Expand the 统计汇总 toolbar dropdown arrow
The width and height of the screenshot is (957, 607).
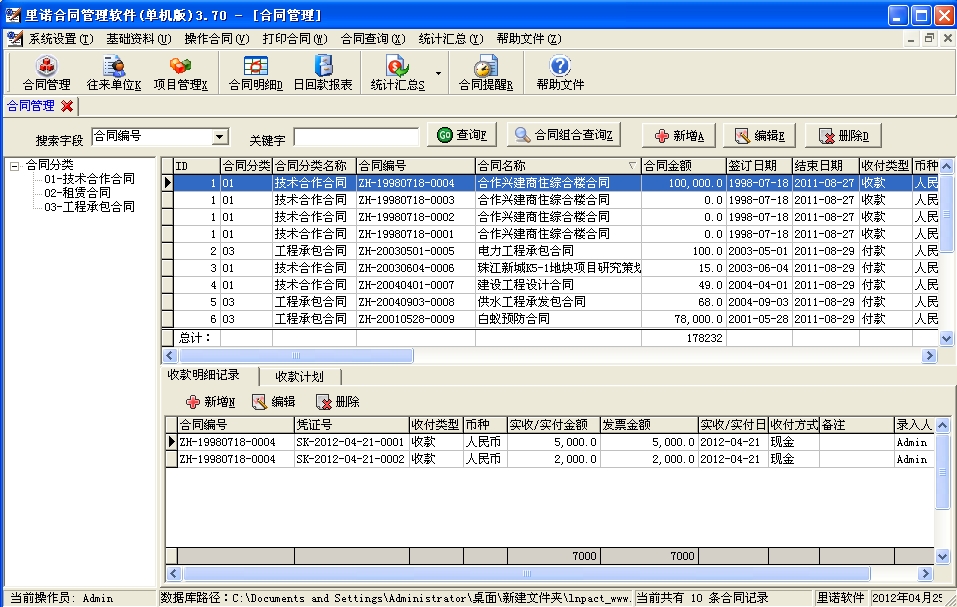[x=438, y=73]
